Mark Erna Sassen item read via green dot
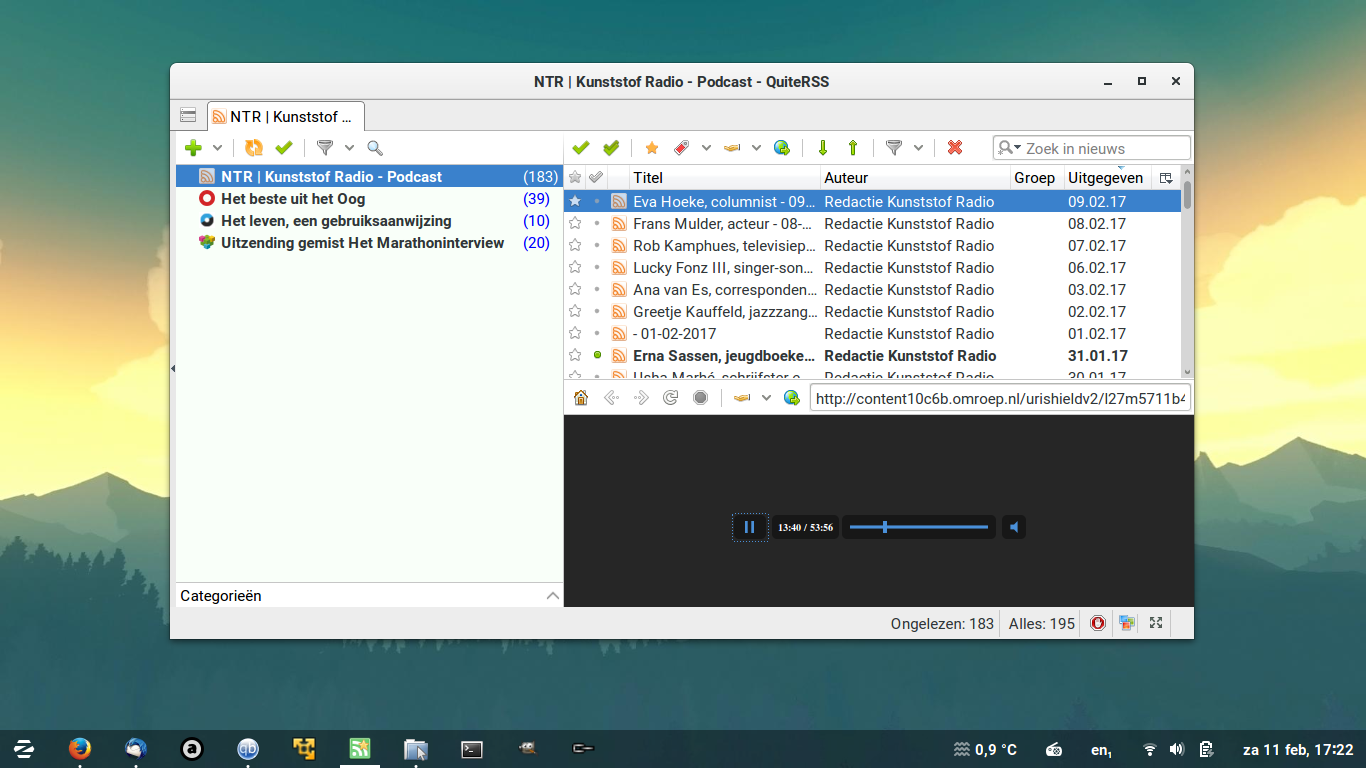The image size is (1366, 768). (597, 355)
